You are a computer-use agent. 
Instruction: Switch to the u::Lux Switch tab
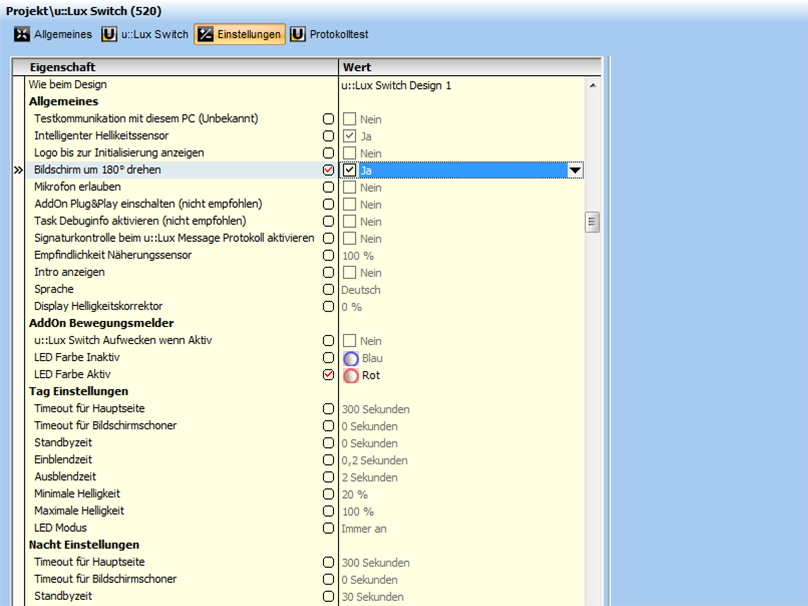(144, 34)
